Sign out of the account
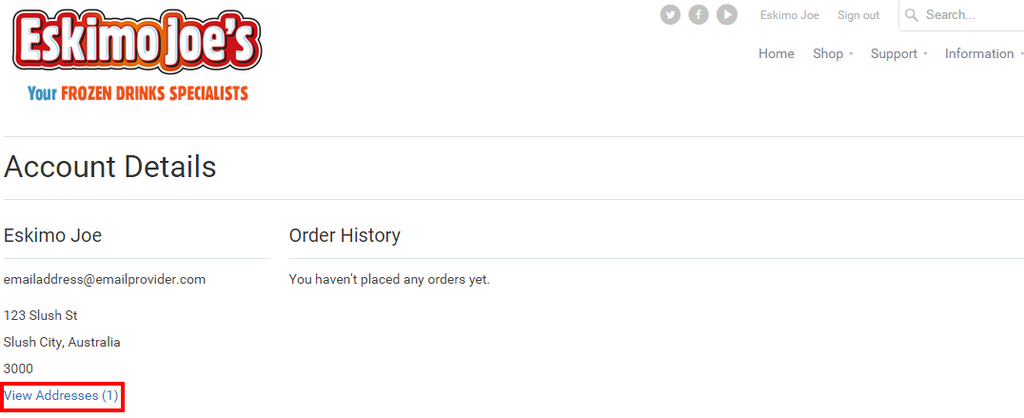This screenshot has height=418, width=1024. 858,15
